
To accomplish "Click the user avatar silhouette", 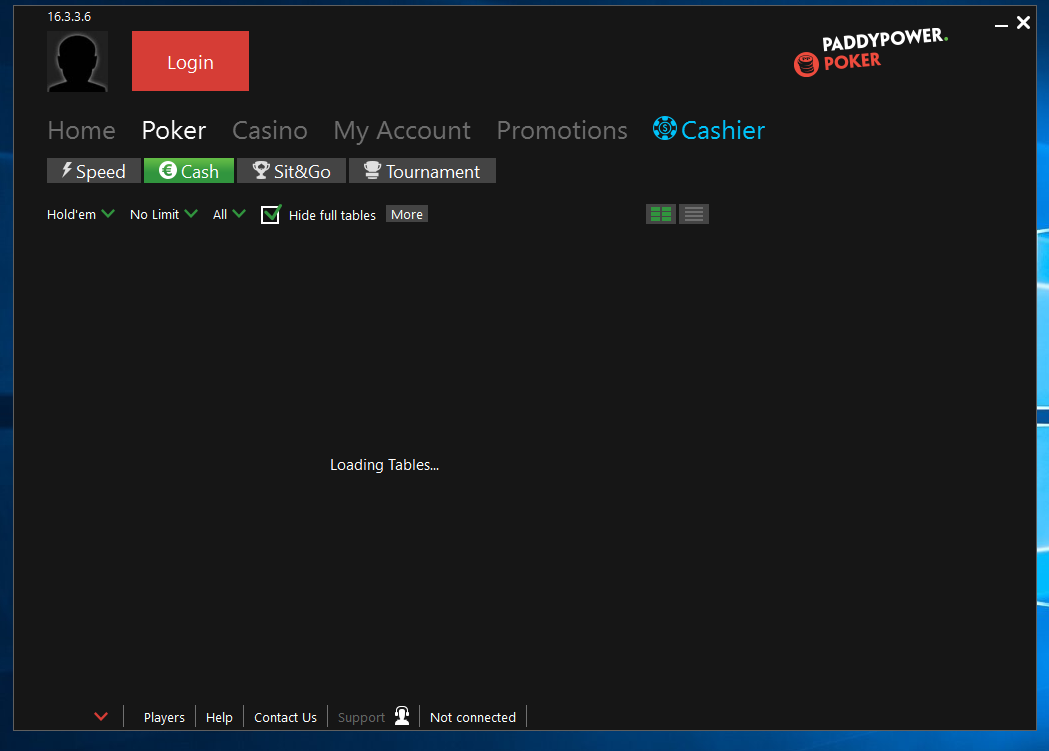I will (78, 62).
